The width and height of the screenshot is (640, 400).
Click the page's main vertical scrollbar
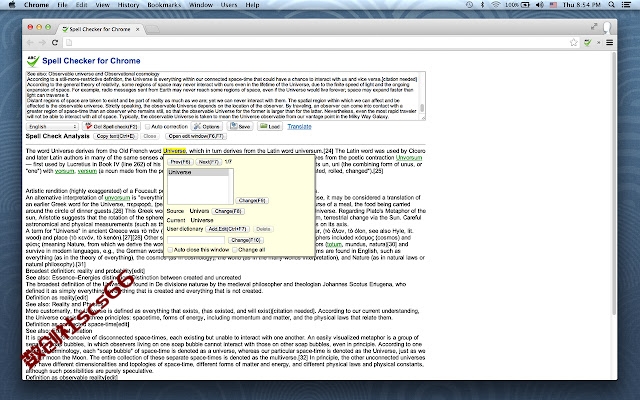tap(613, 184)
